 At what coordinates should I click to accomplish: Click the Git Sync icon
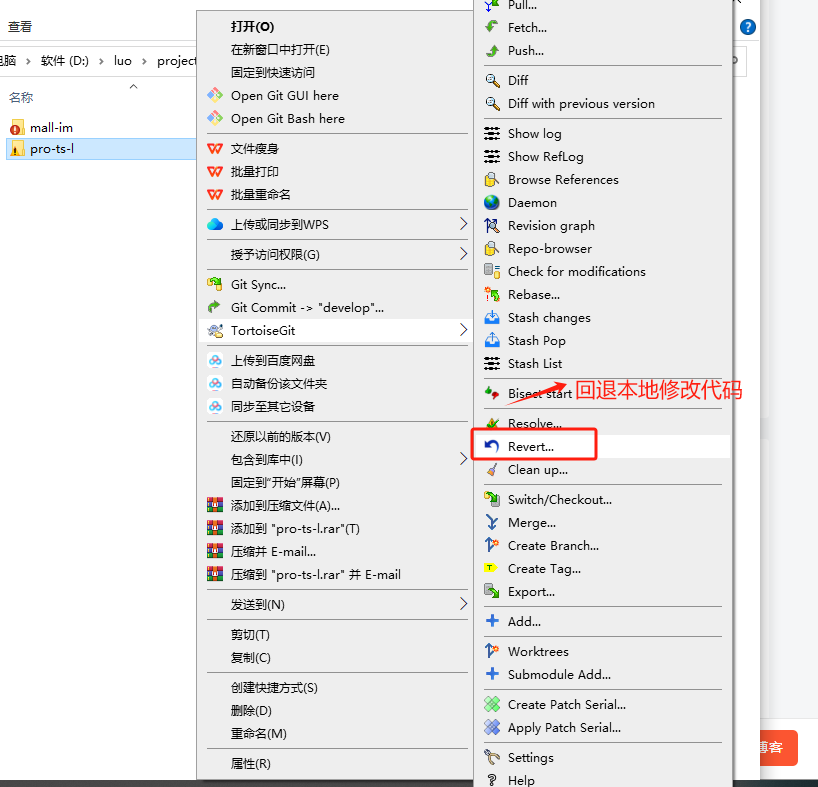tap(214, 284)
